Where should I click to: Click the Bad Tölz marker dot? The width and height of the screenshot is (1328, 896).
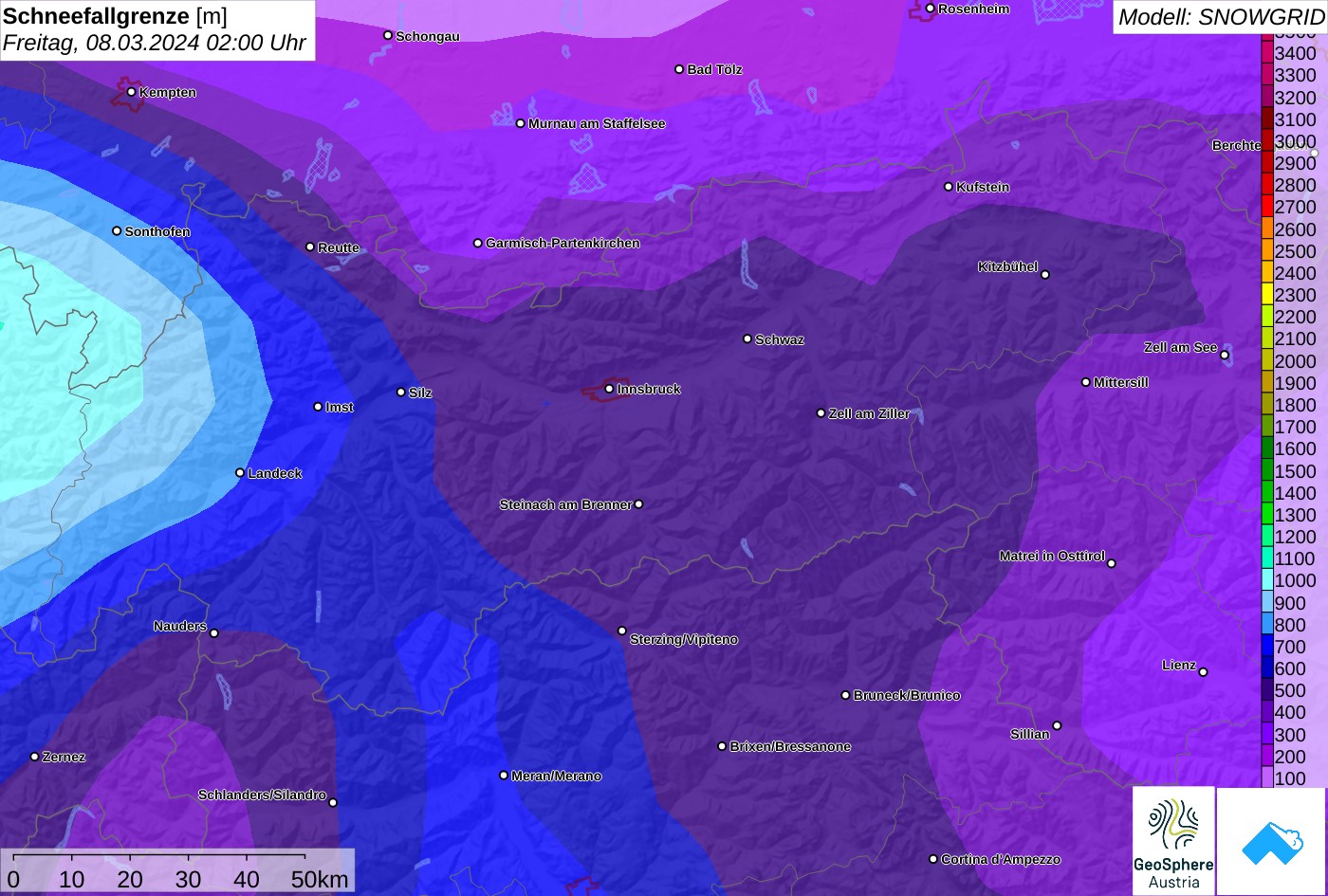(679, 69)
